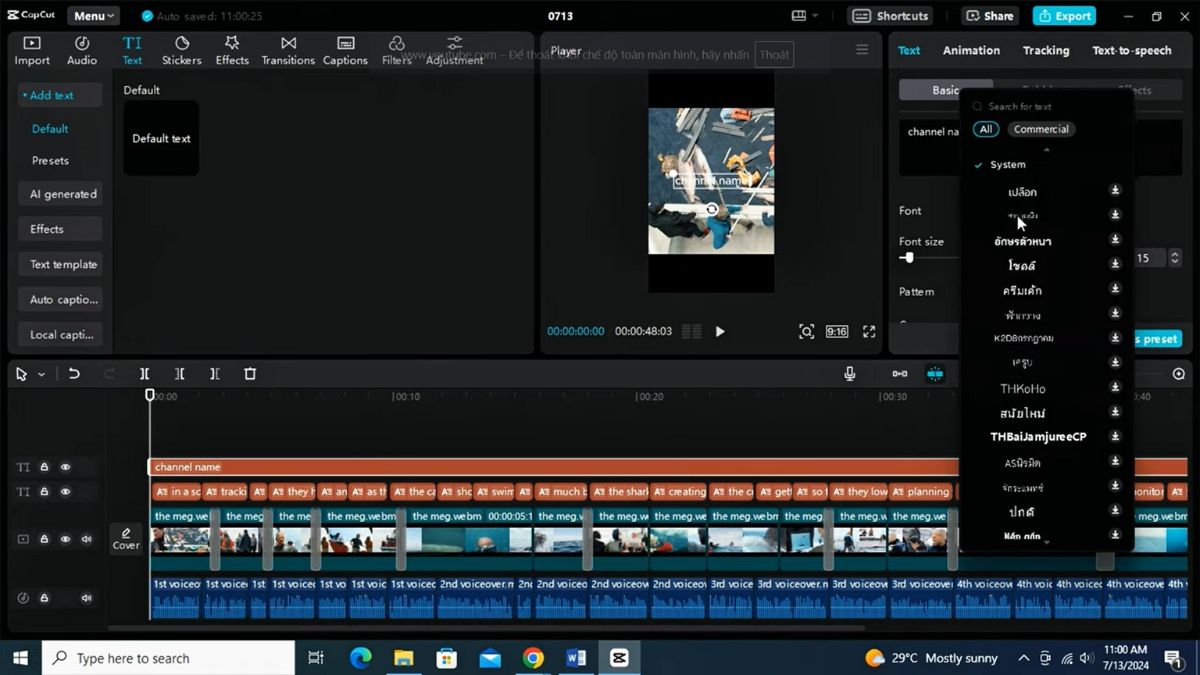
Task: Lock the channel name text track
Action: [x=43, y=466]
